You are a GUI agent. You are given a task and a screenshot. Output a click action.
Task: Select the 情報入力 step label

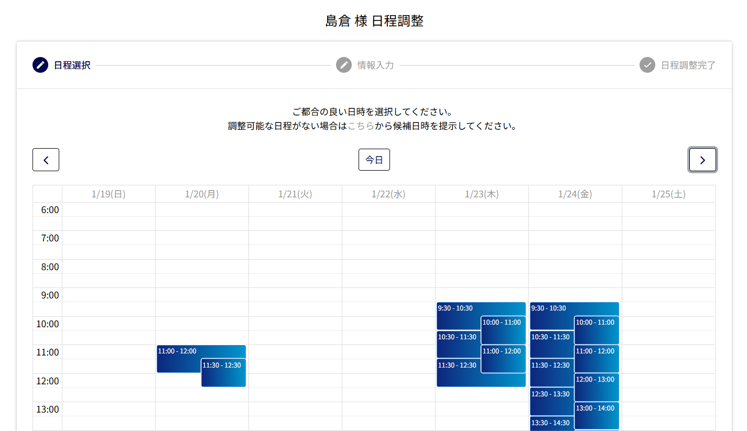[x=375, y=65]
